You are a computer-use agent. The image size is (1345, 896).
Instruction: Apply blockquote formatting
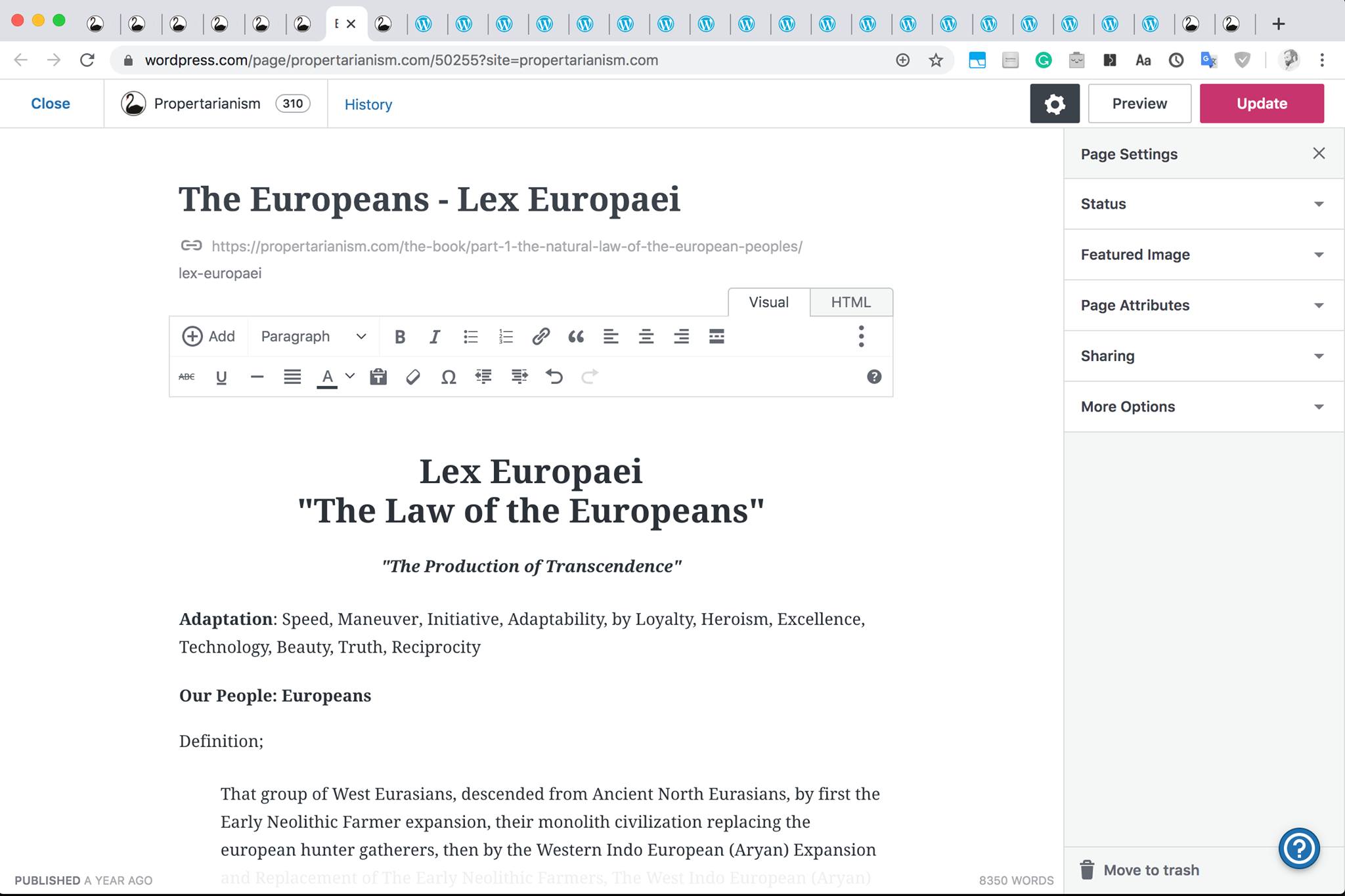(576, 337)
